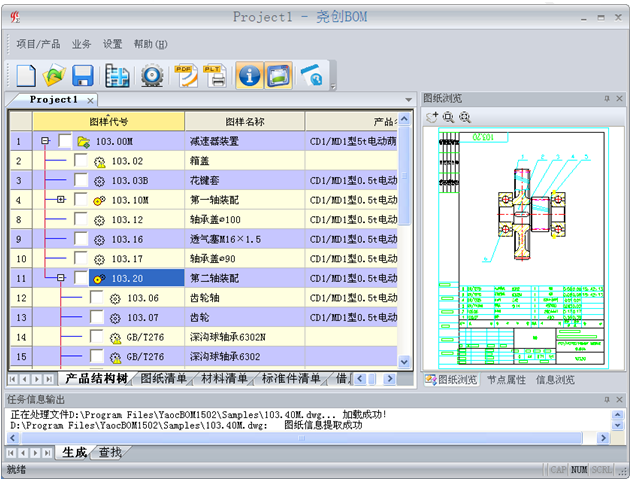This screenshot has height=479, width=630.
Task: Toggle the drawing preview picture icon
Action: 278,75
